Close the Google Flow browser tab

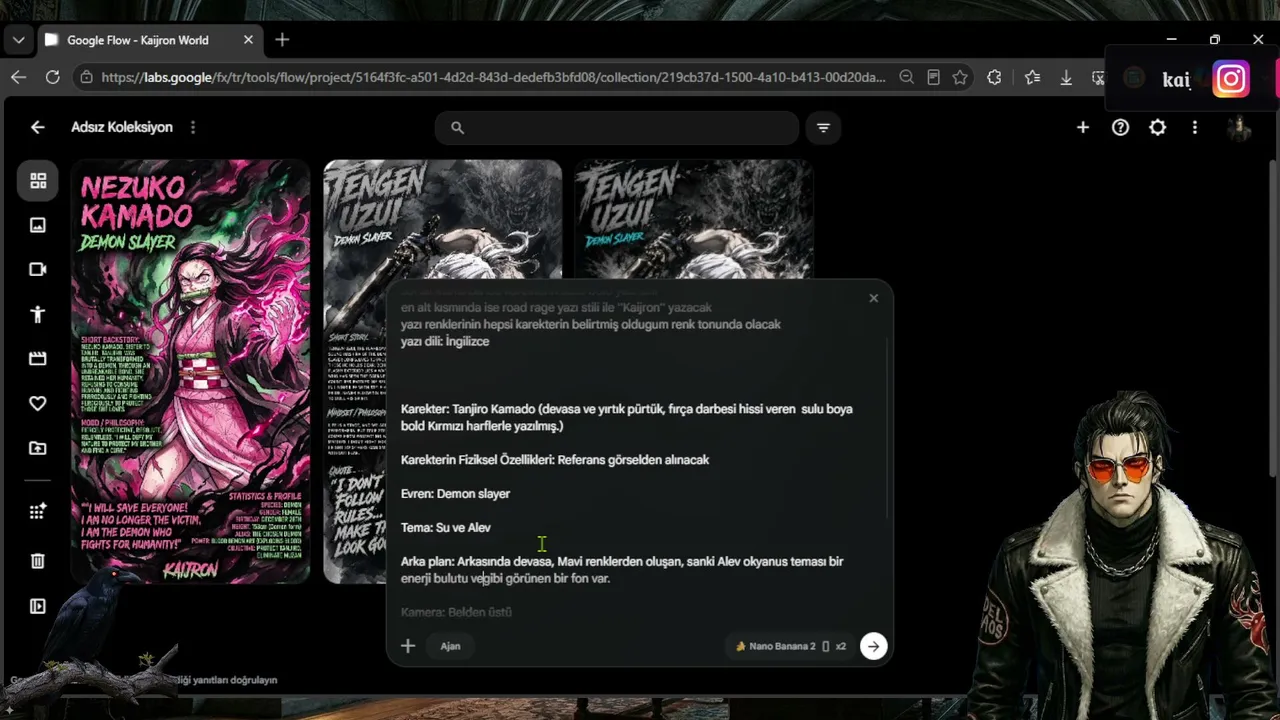coord(248,40)
